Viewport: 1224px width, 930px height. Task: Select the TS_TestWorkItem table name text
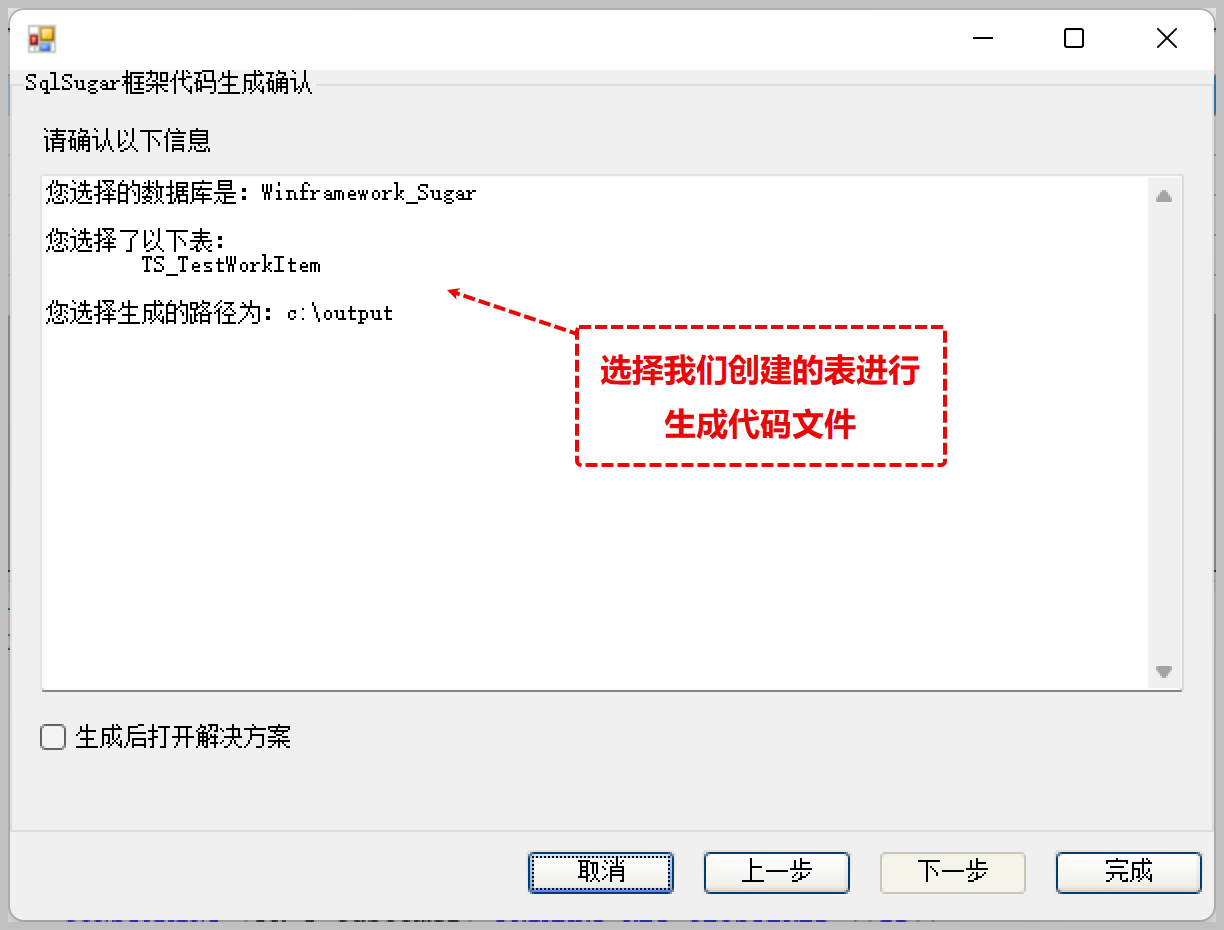tap(231, 265)
